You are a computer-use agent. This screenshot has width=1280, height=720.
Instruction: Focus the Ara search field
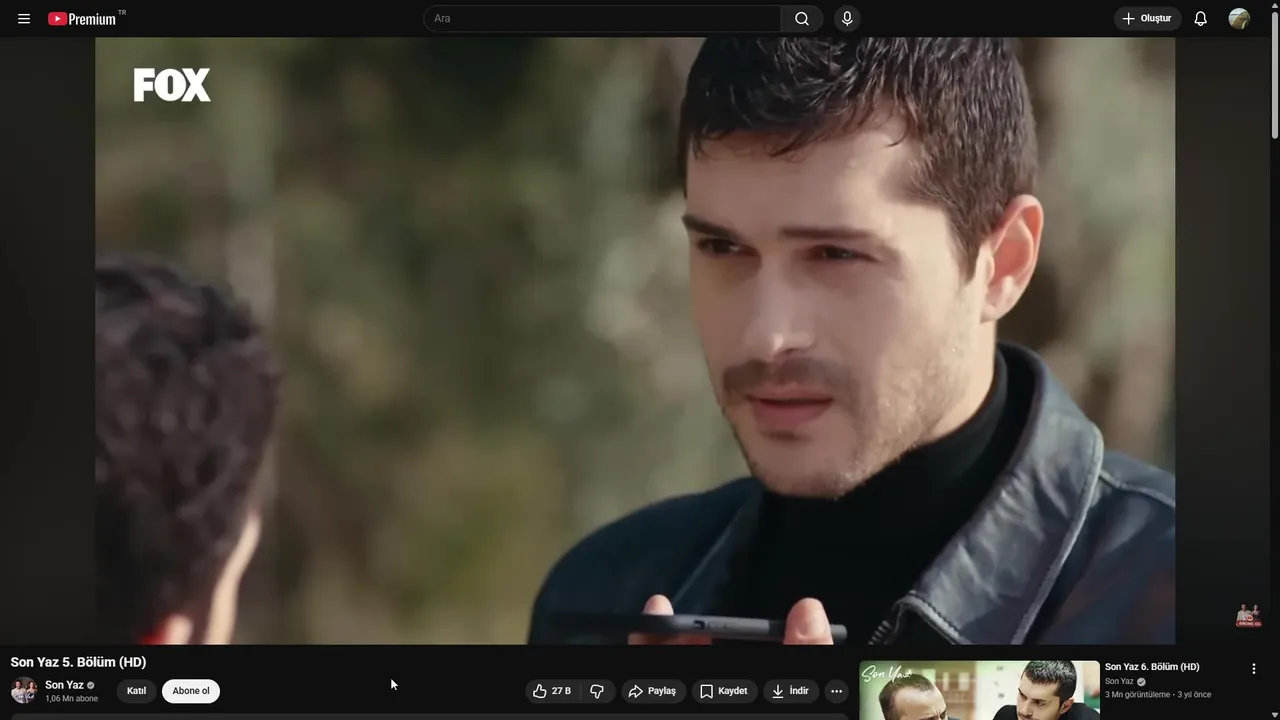coord(602,19)
